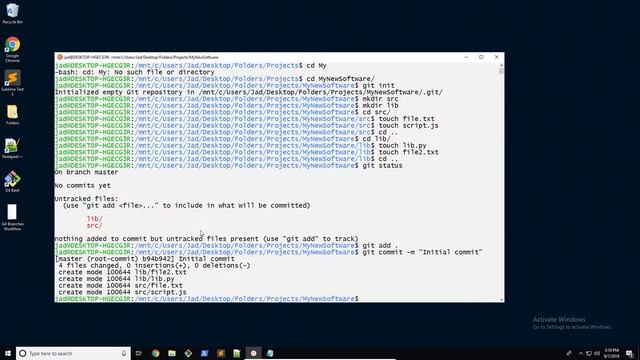Click the Cortana search circle icon

(23, 353)
